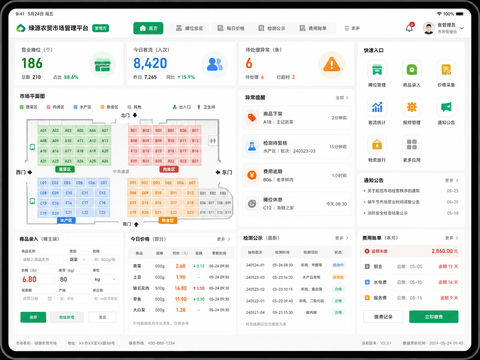This screenshot has height=360, width=480.
Task: Open the yellow briefcase shortcut icon
Action: (377, 145)
